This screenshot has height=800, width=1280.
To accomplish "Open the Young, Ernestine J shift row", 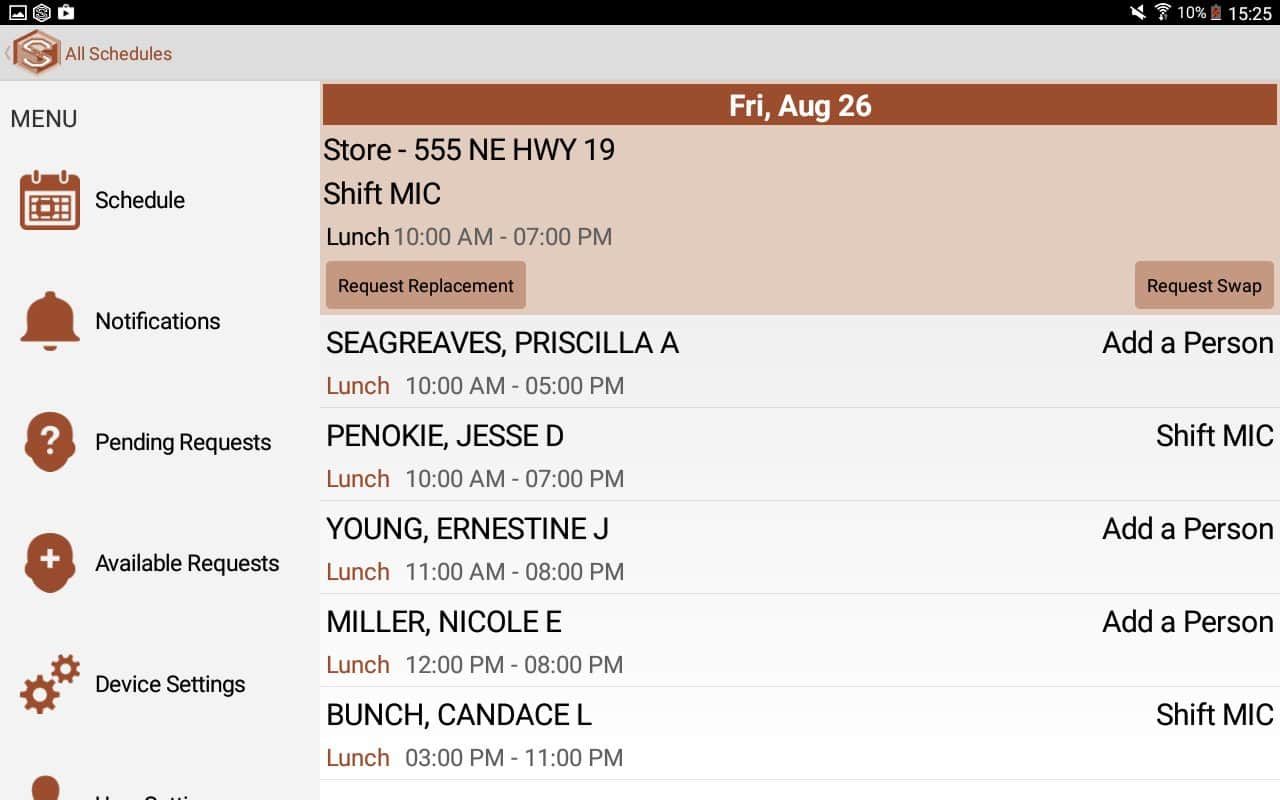I will point(798,548).
